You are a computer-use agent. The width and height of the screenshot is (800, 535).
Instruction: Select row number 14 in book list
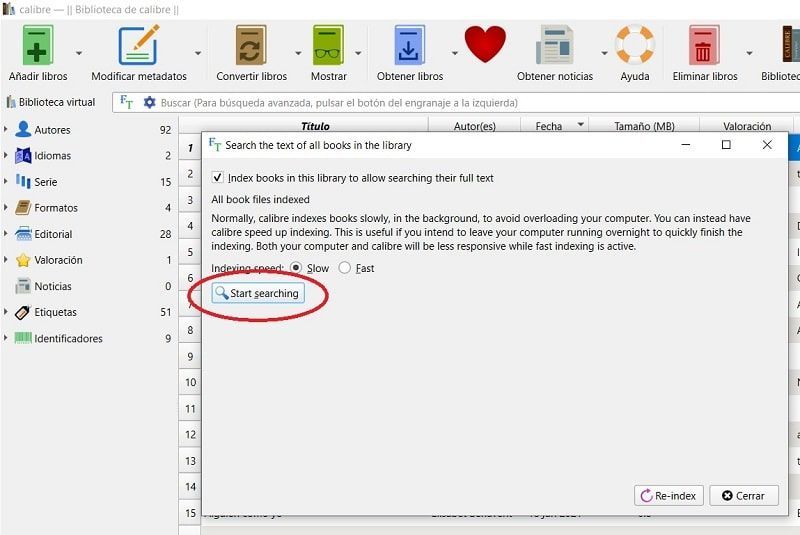(x=190, y=487)
